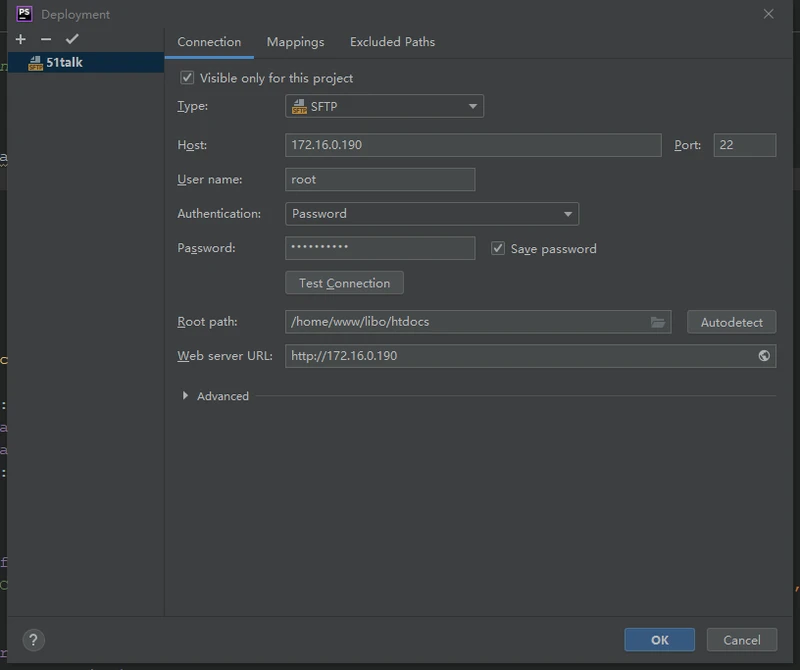This screenshot has height=670, width=800.
Task: Select the 51talk server entry
Action: point(86,62)
